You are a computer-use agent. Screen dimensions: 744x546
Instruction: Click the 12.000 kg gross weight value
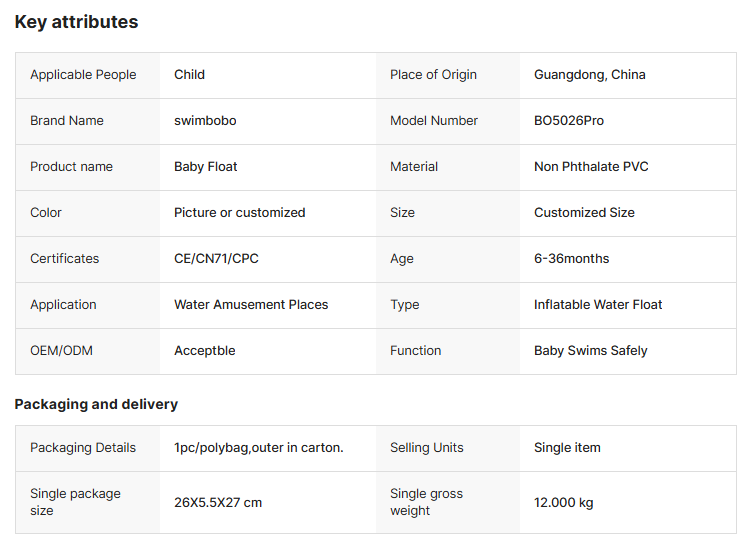point(563,502)
